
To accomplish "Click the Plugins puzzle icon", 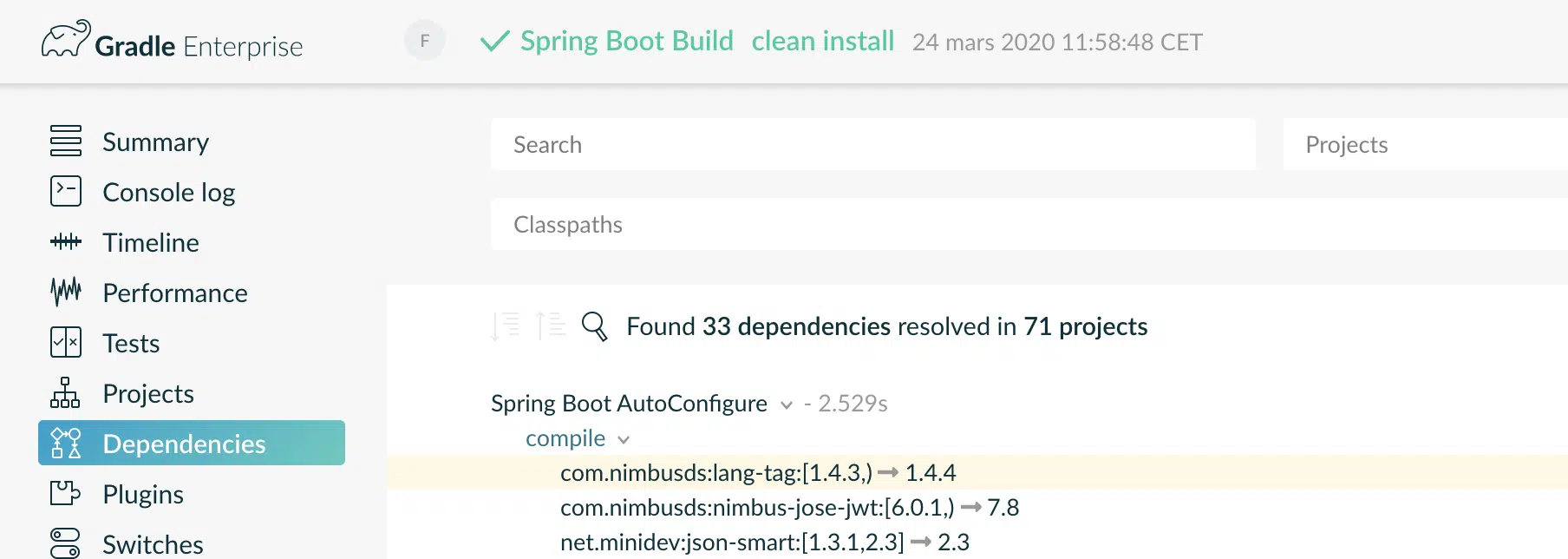I will click(65, 493).
